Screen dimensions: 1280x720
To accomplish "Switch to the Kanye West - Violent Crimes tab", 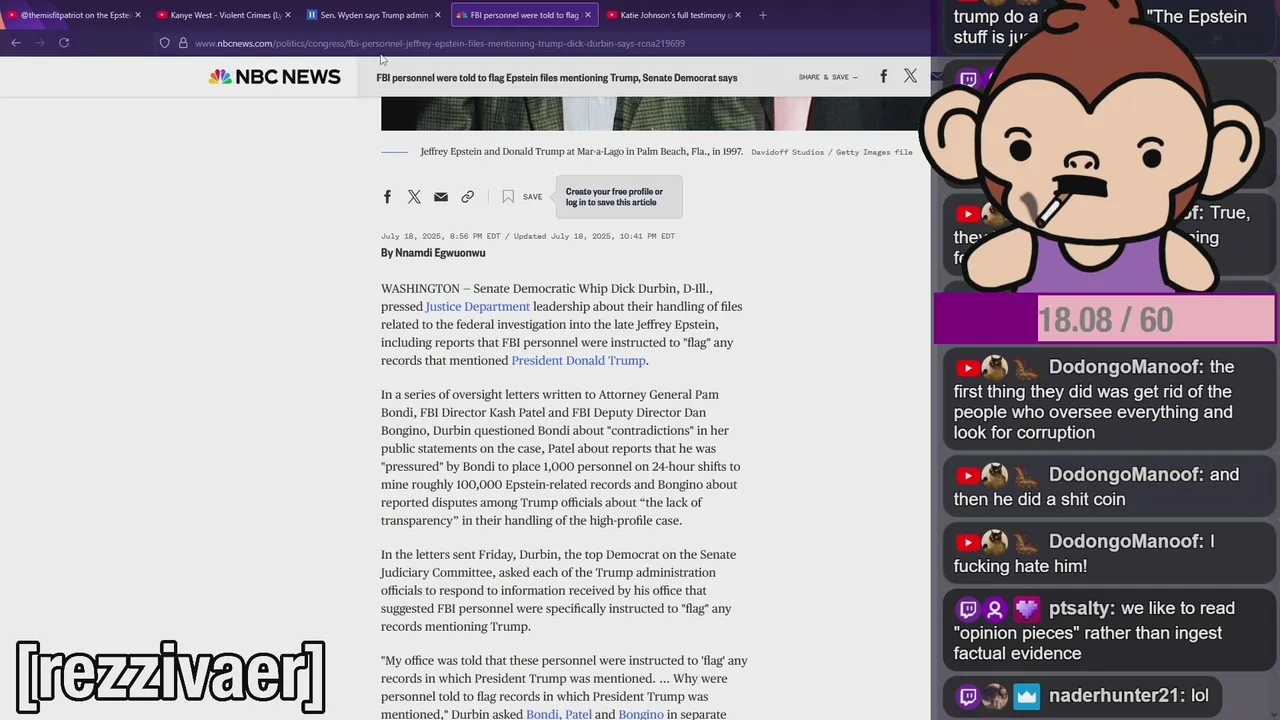I will click(224, 15).
